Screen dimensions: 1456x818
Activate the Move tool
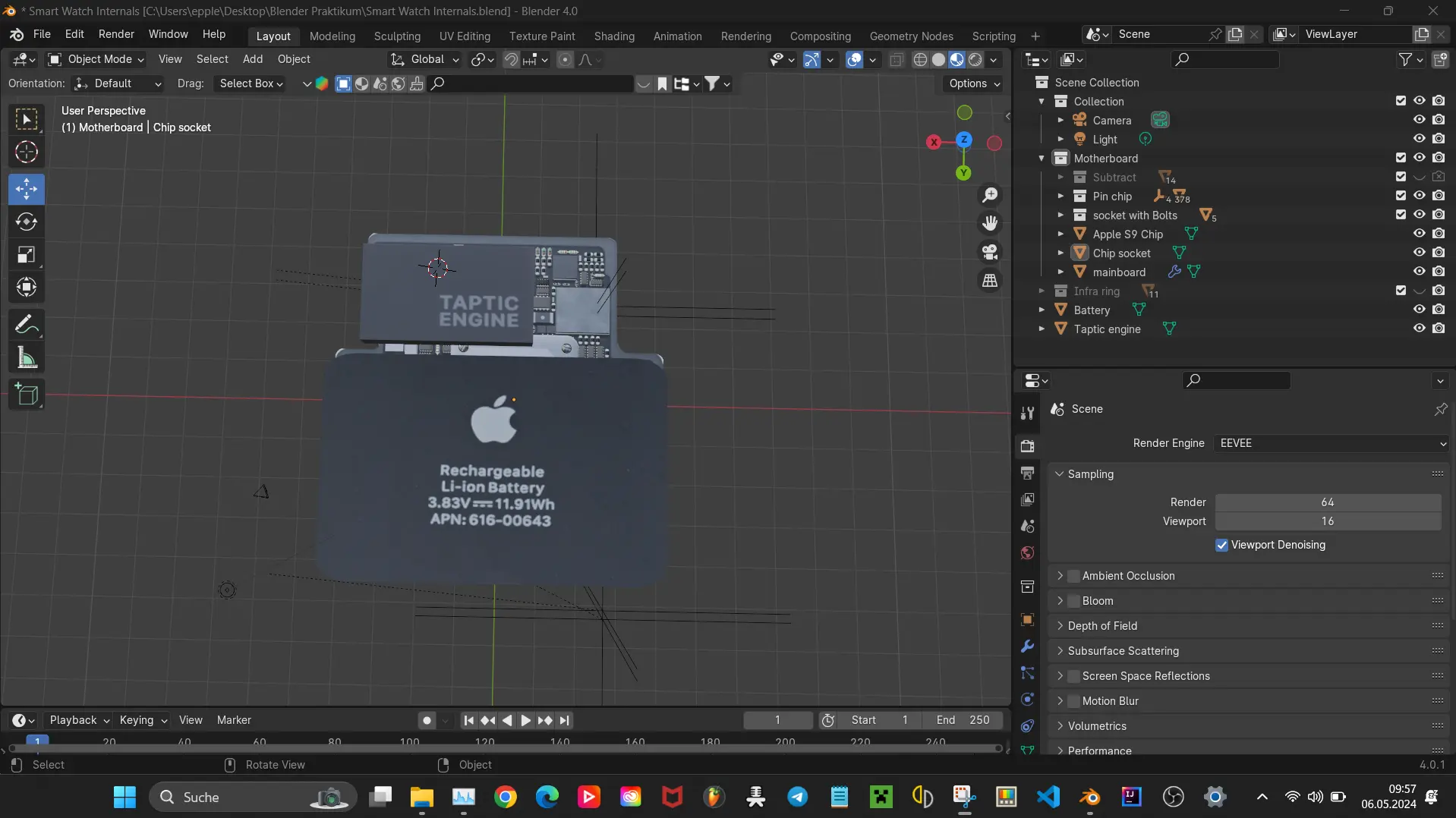27,189
